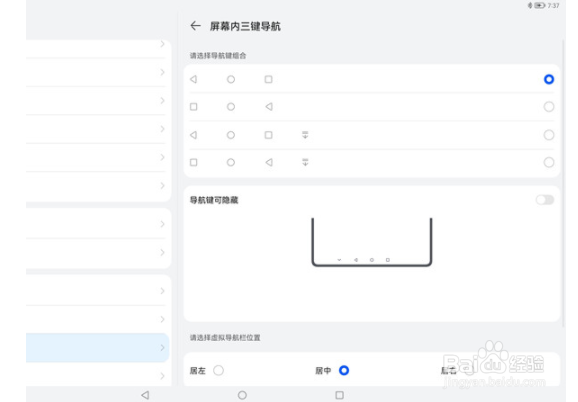Click the notification pull-down icon in third combination row
The width and height of the screenshot is (578, 402).
click(305, 135)
